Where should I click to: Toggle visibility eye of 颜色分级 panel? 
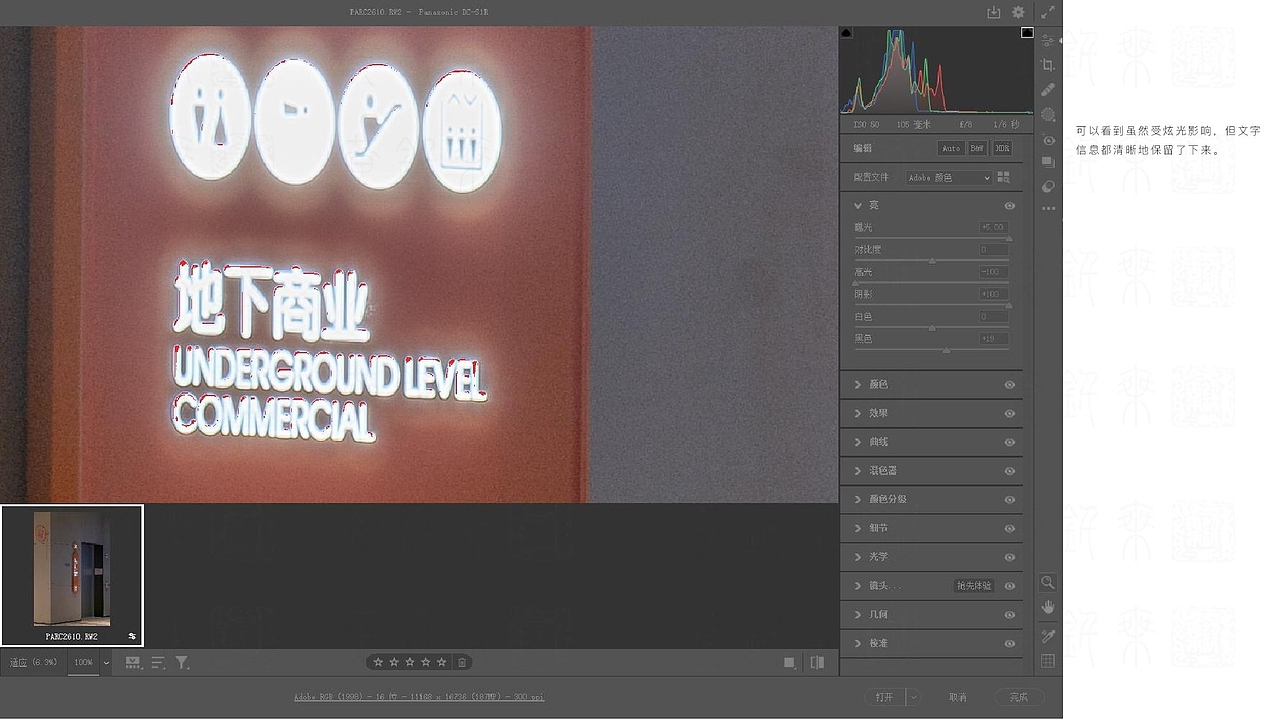pyautogui.click(x=1010, y=499)
